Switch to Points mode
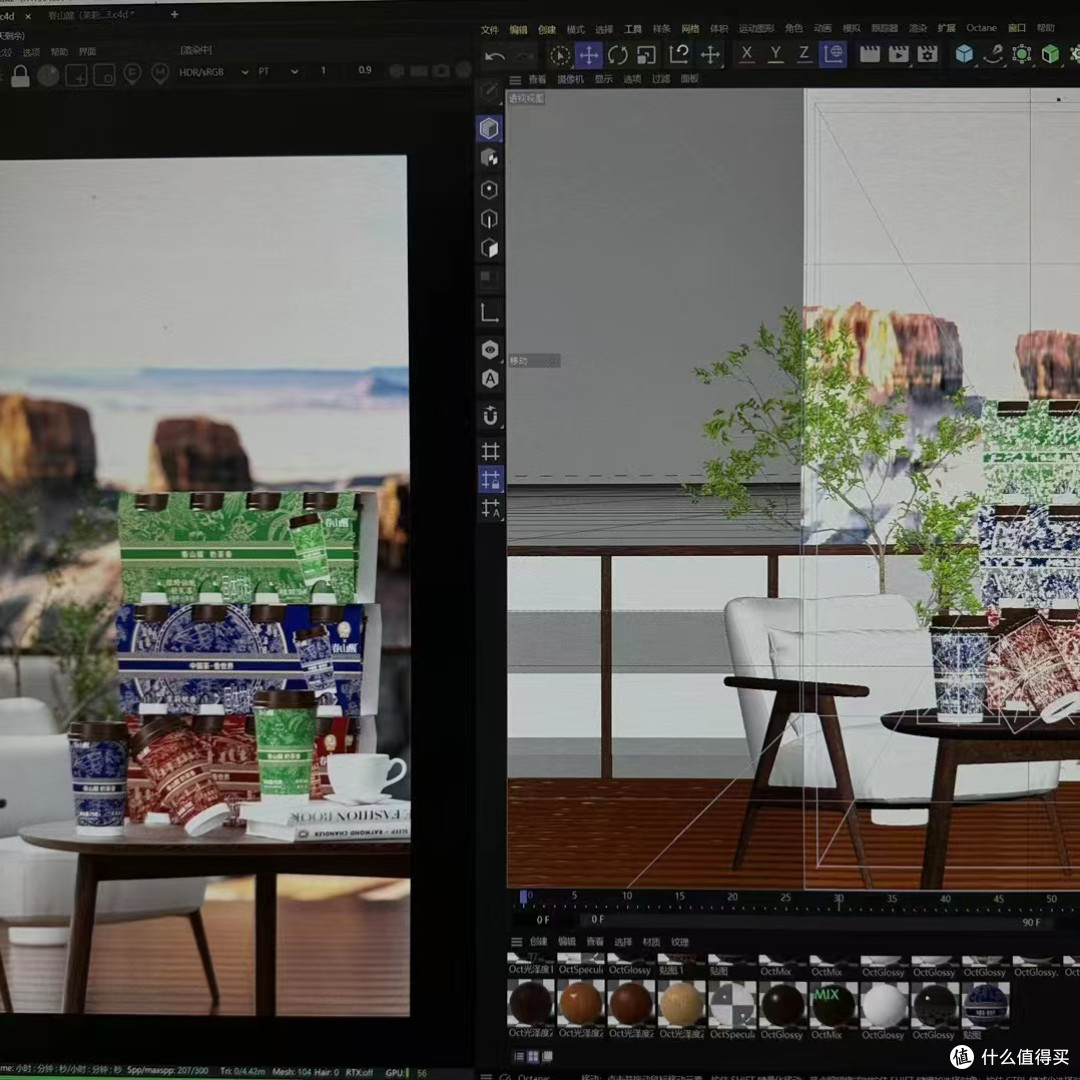 (490, 189)
